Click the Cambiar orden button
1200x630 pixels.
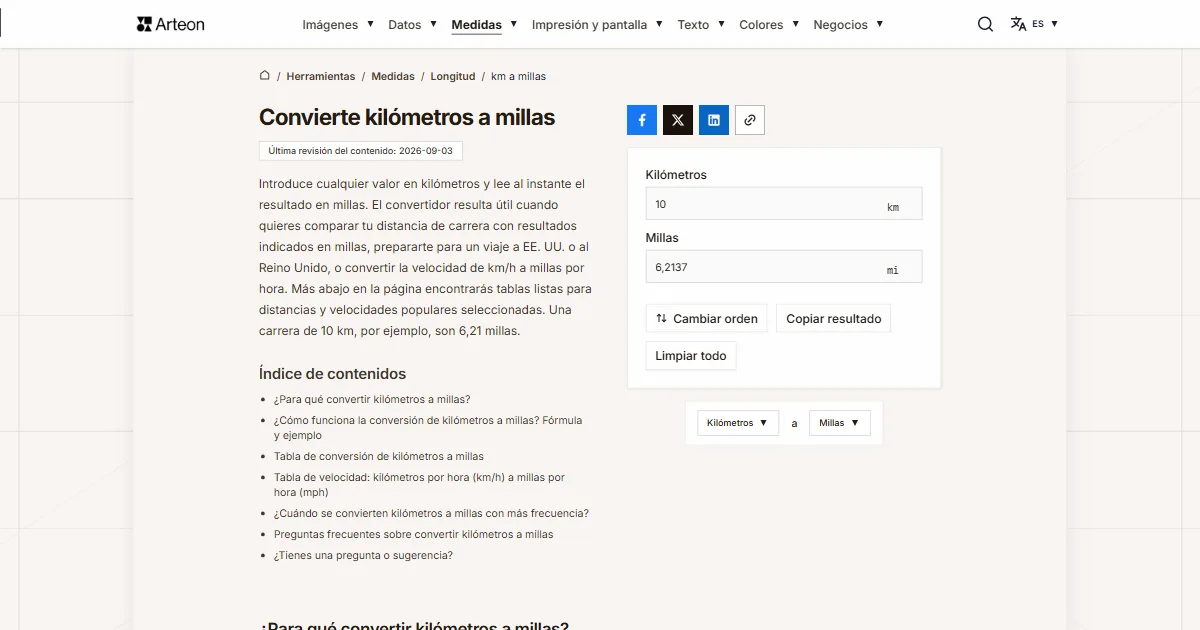point(706,318)
